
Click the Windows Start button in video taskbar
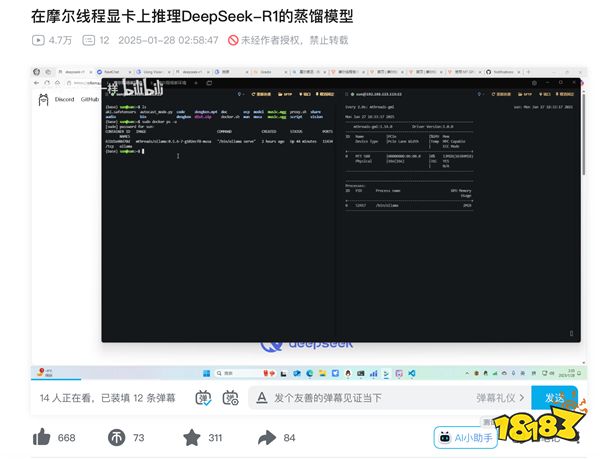coord(207,373)
